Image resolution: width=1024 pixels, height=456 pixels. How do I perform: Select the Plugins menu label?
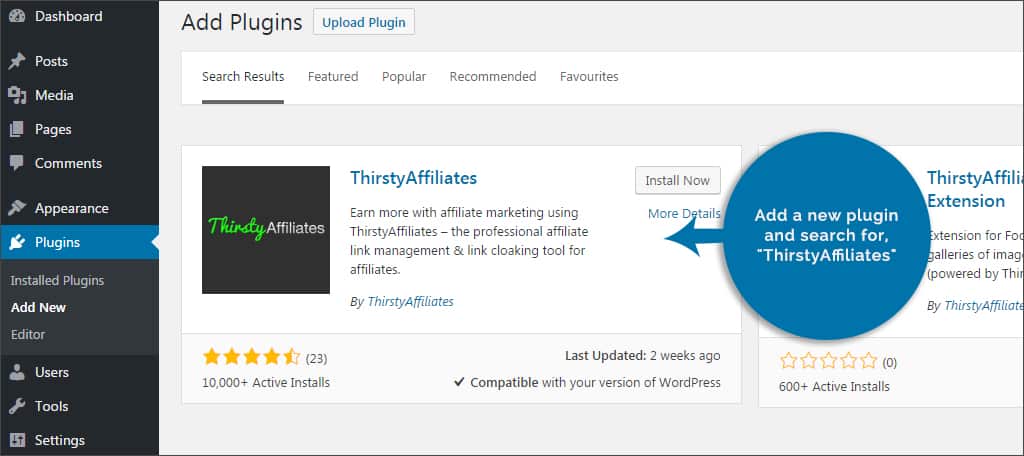click(x=57, y=242)
